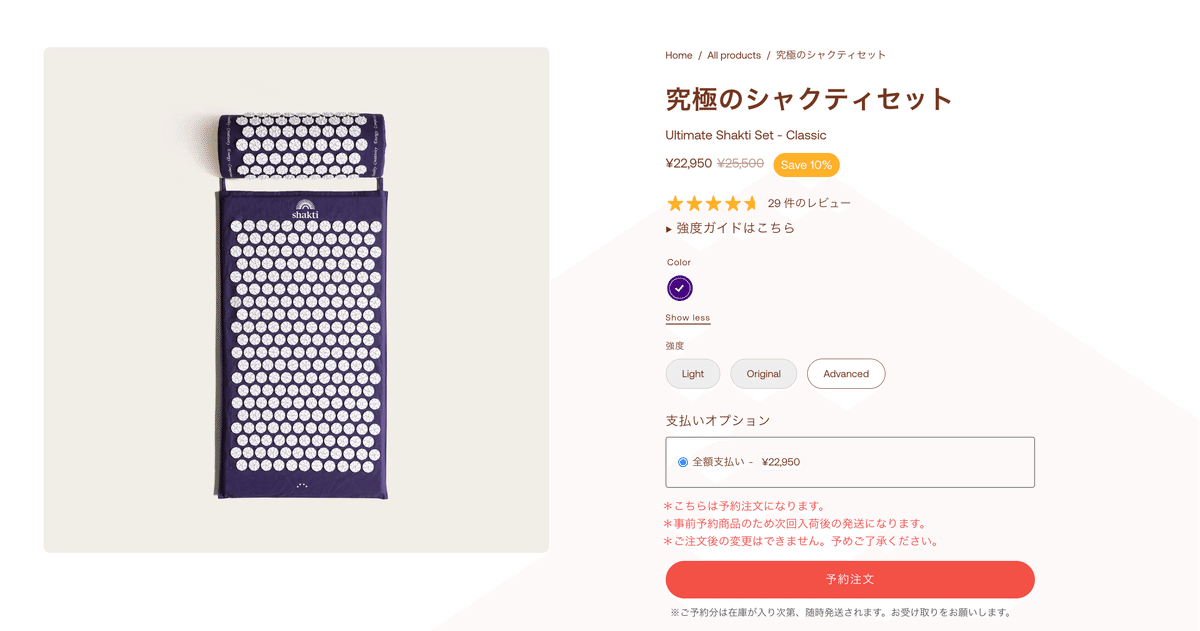
Task: Choose the Advanced intensity option
Action: point(846,373)
